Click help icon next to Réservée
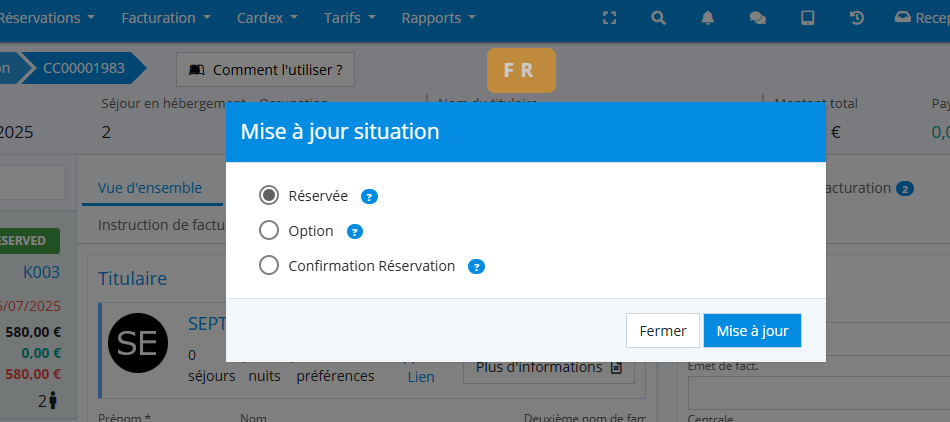 (x=369, y=197)
